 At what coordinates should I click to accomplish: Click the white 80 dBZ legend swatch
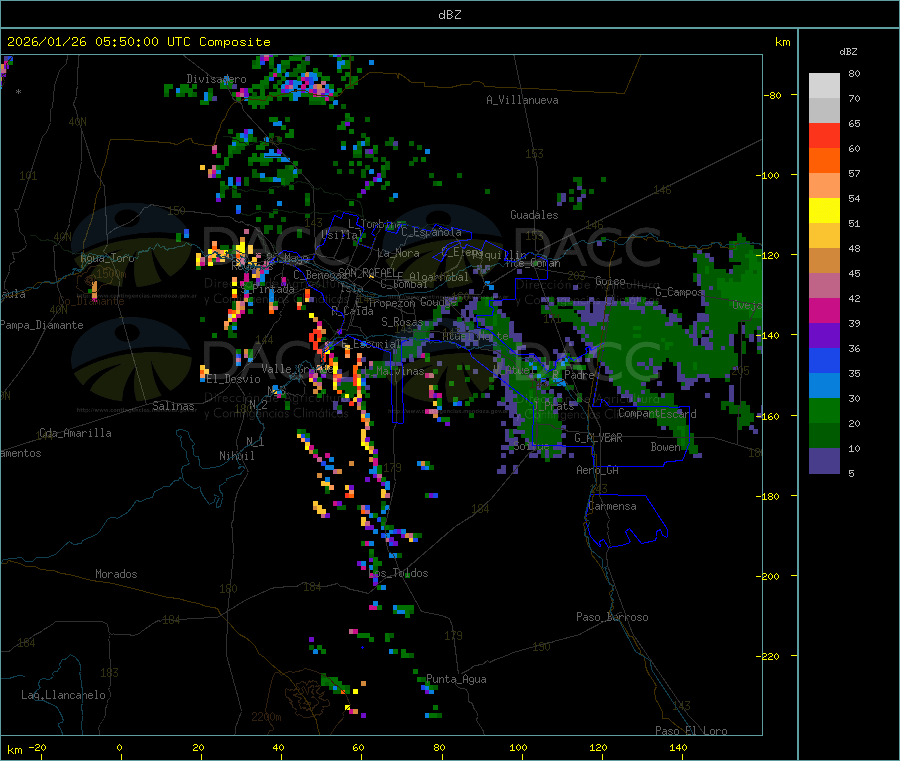pyautogui.click(x=824, y=86)
